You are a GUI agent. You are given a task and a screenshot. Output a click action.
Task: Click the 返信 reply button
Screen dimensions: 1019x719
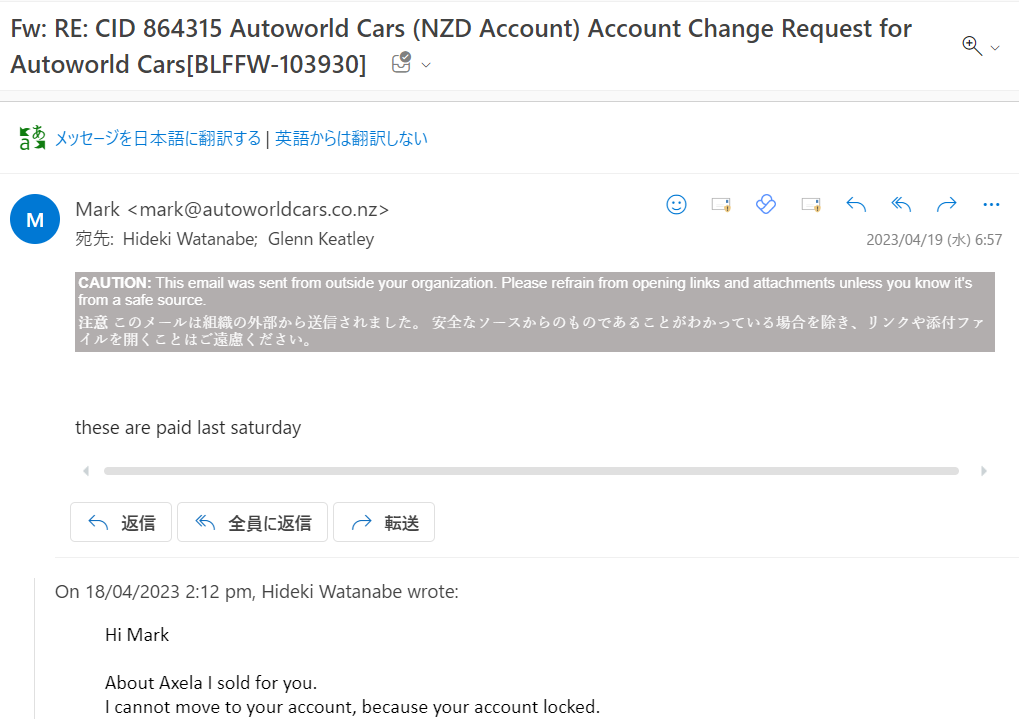coord(121,522)
